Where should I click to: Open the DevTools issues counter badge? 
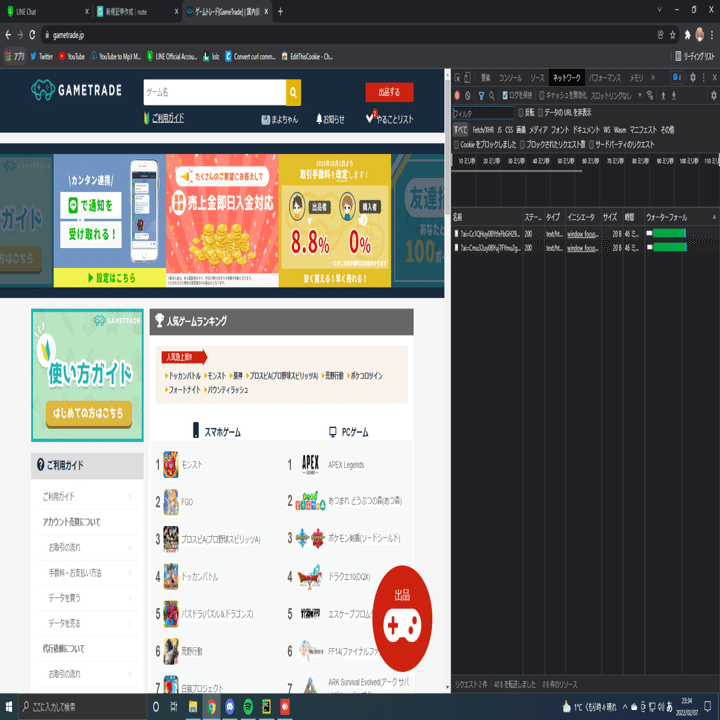[677, 78]
